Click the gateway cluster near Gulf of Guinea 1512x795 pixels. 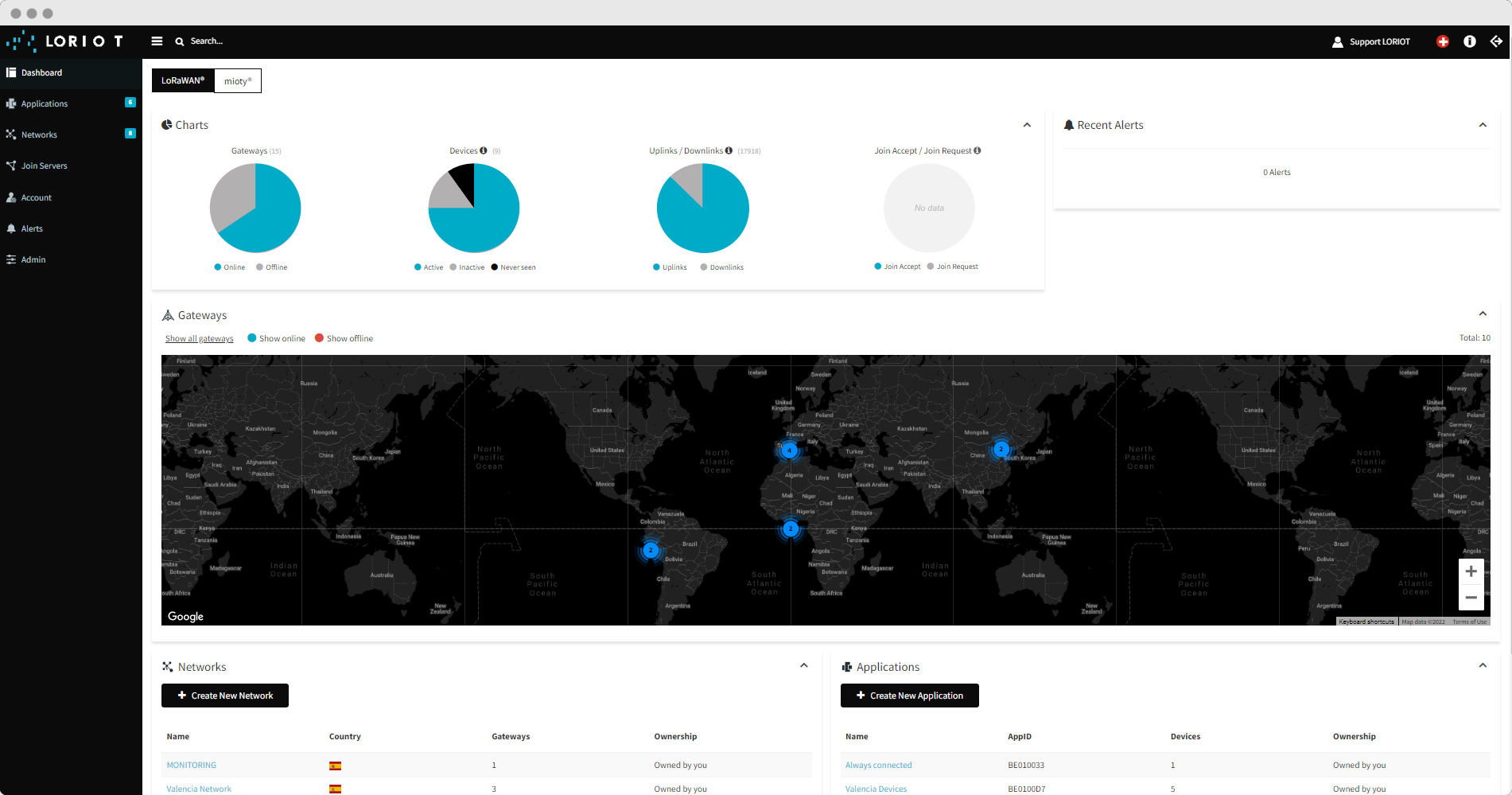pos(791,528)
